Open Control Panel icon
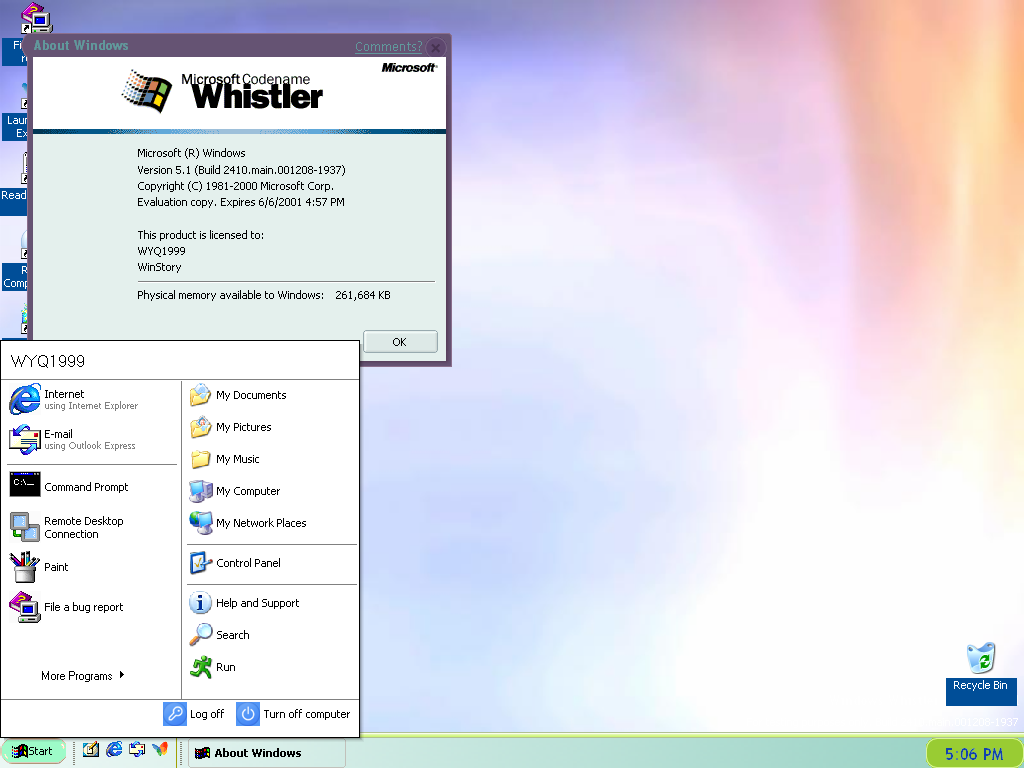1024x768 pixels. [200, 562]
